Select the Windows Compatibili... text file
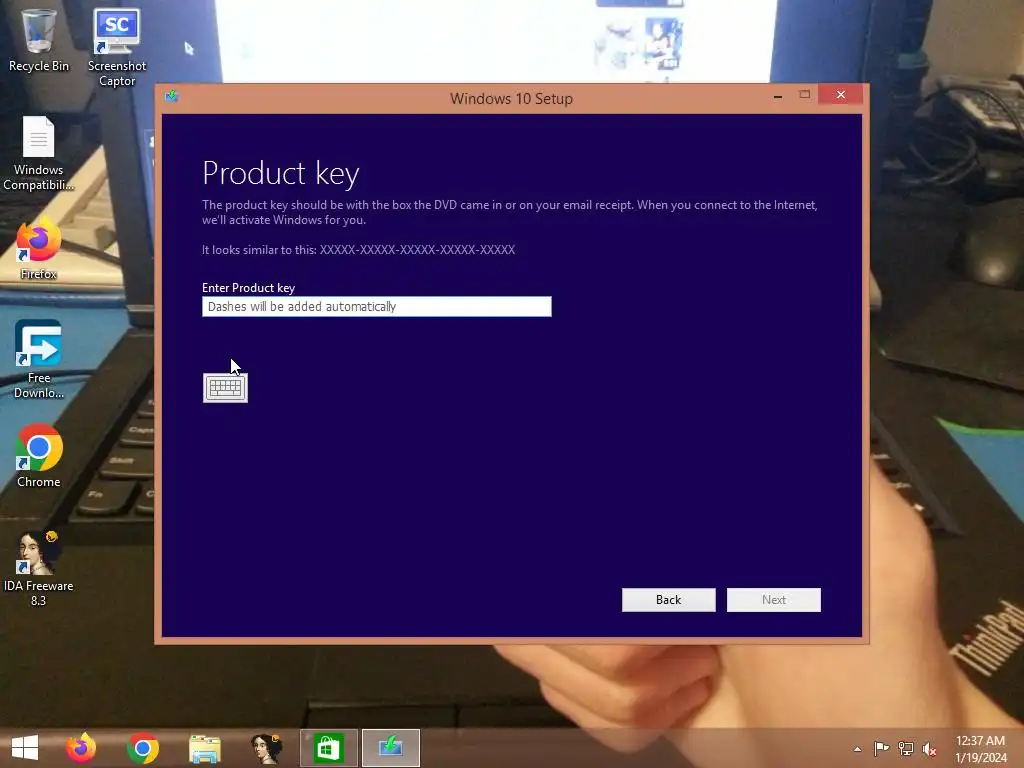Image resolution: width=1024 pixels, height=768 pixels. pos(39,153)
